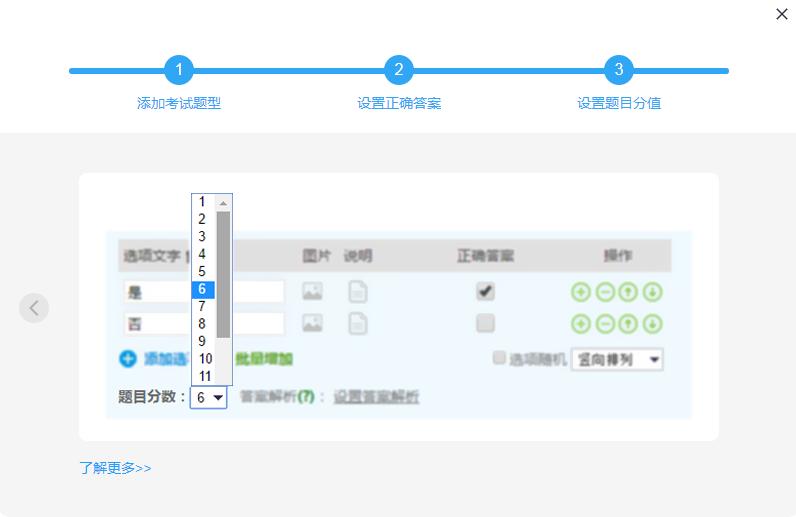Go to step 1 添加考试题型

click(179, 70)
